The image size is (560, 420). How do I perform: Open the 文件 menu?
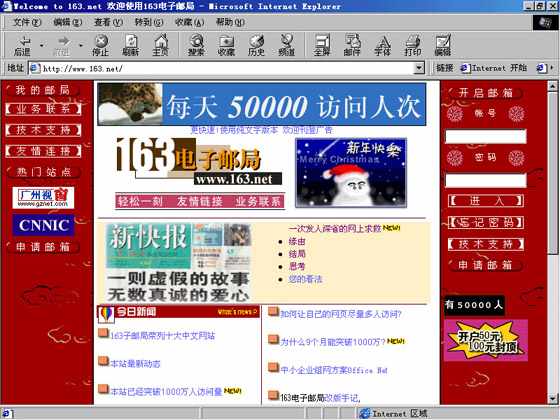coord(27,22)
